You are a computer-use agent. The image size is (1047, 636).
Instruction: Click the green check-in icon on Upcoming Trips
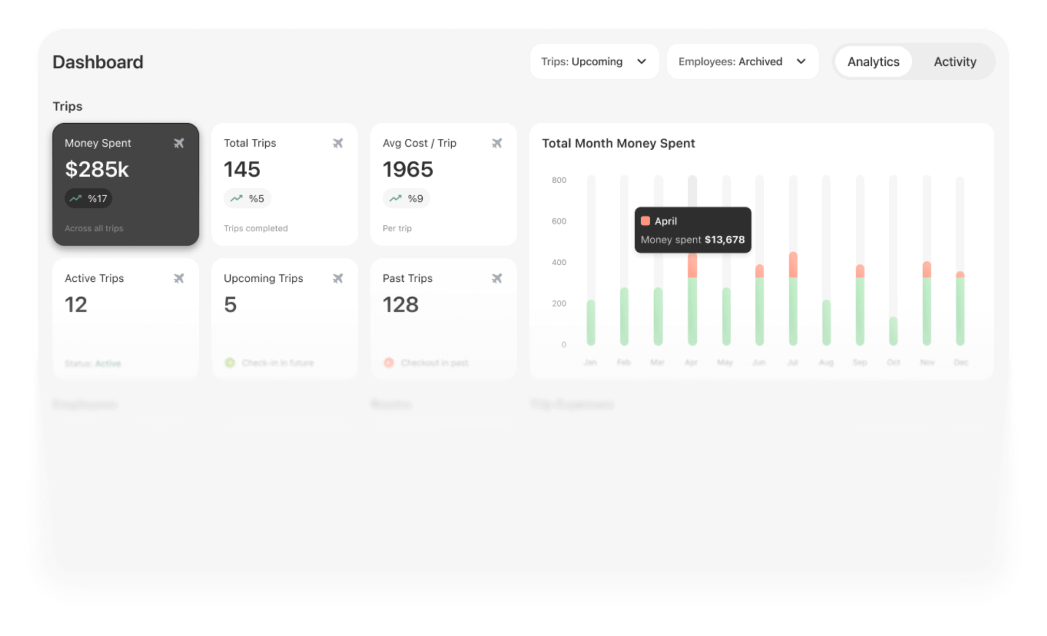pos(231,362)
